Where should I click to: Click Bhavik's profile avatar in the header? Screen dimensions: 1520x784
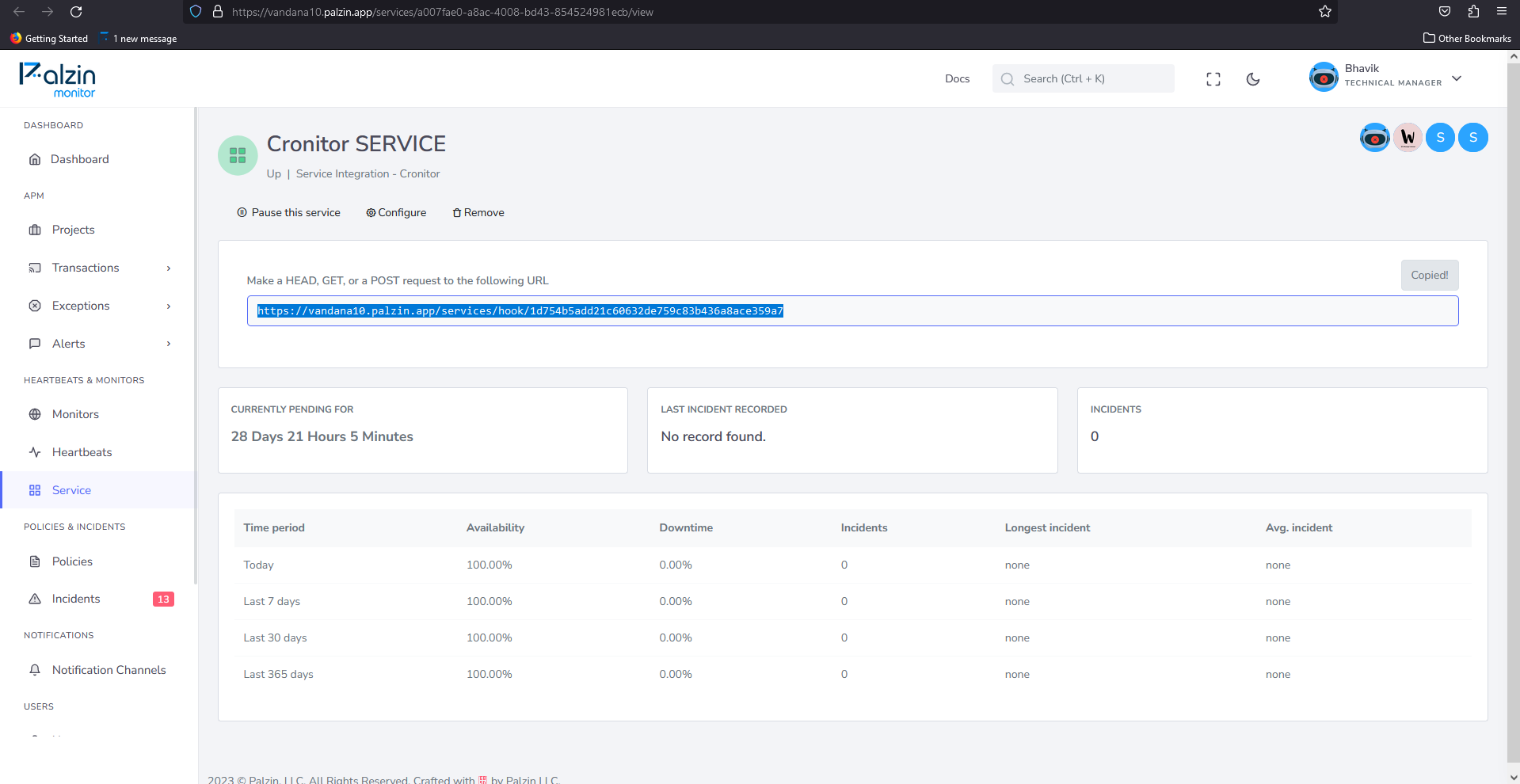point(1324,77)
